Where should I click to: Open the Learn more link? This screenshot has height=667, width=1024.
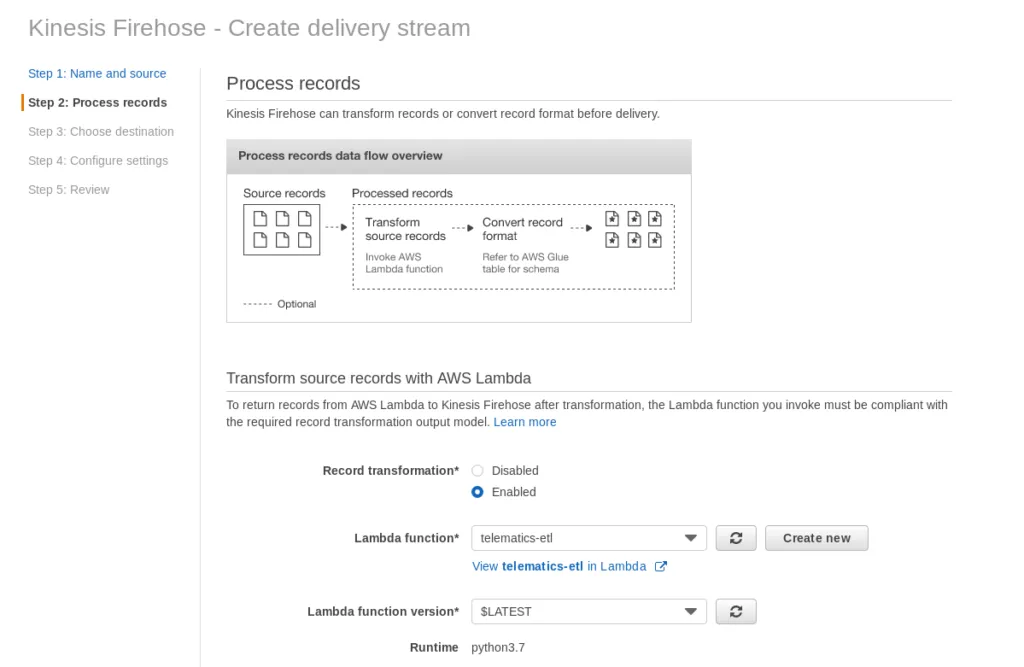[525, 422]
